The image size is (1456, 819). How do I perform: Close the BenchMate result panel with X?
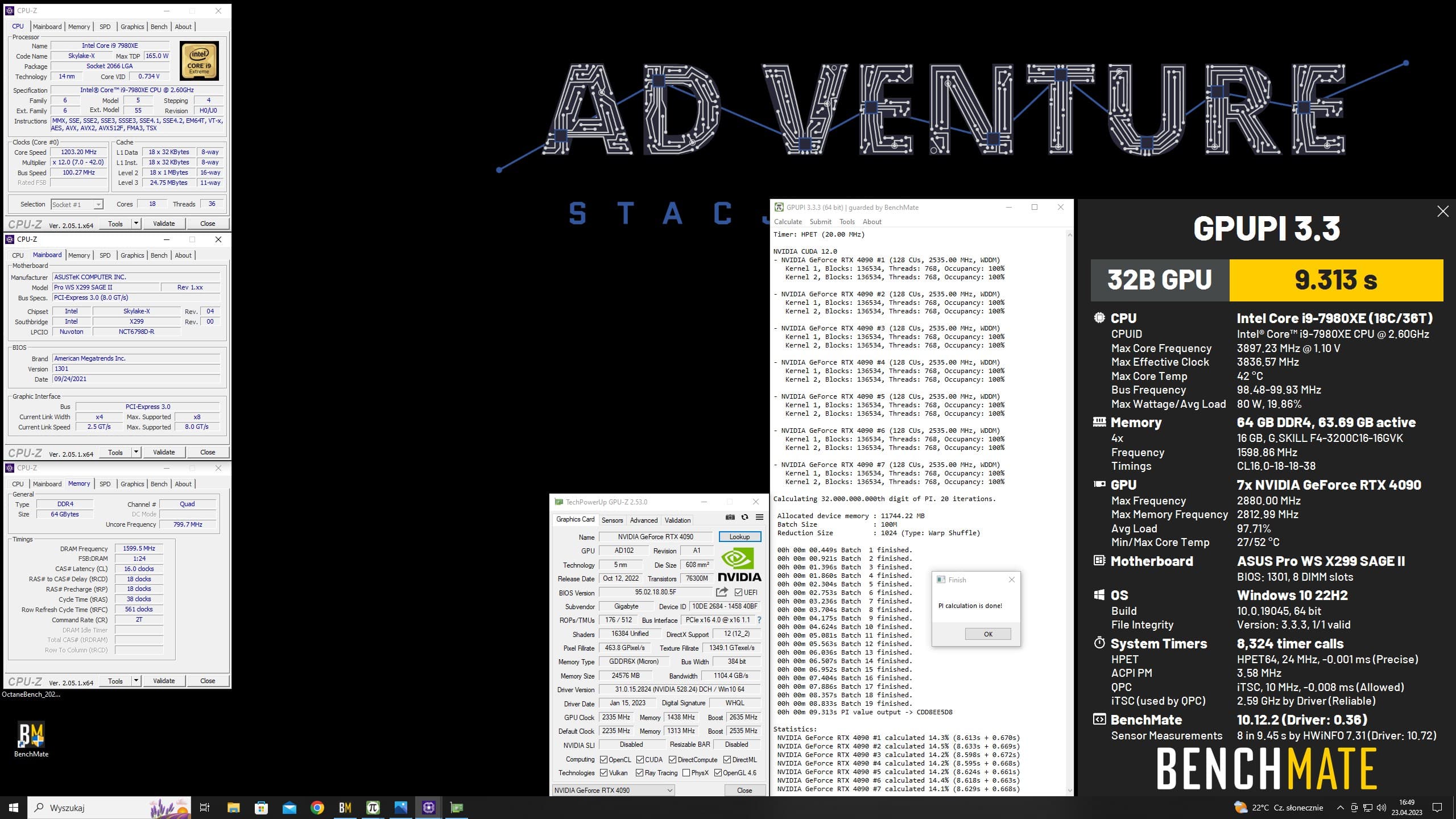[1442, 212]
